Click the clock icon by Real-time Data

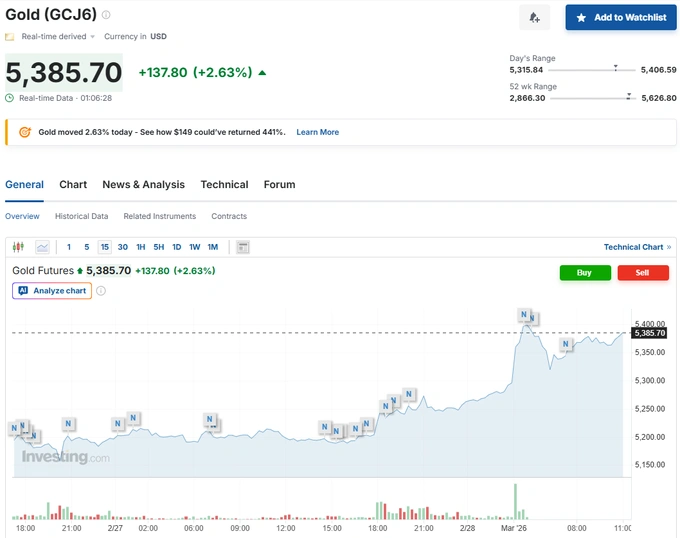(x=10, y=98)
